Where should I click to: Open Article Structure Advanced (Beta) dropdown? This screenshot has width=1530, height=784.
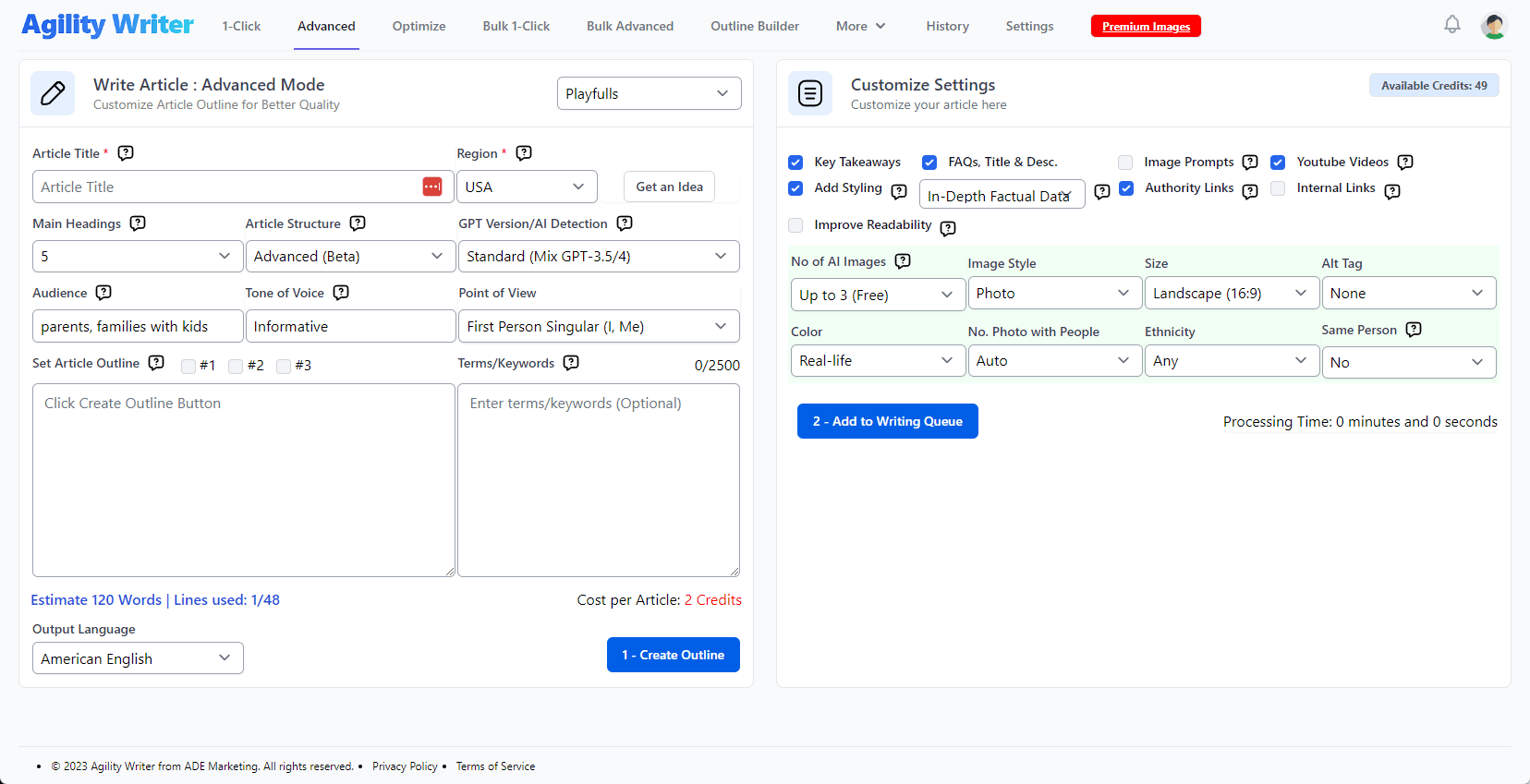[x=350, y=256]
